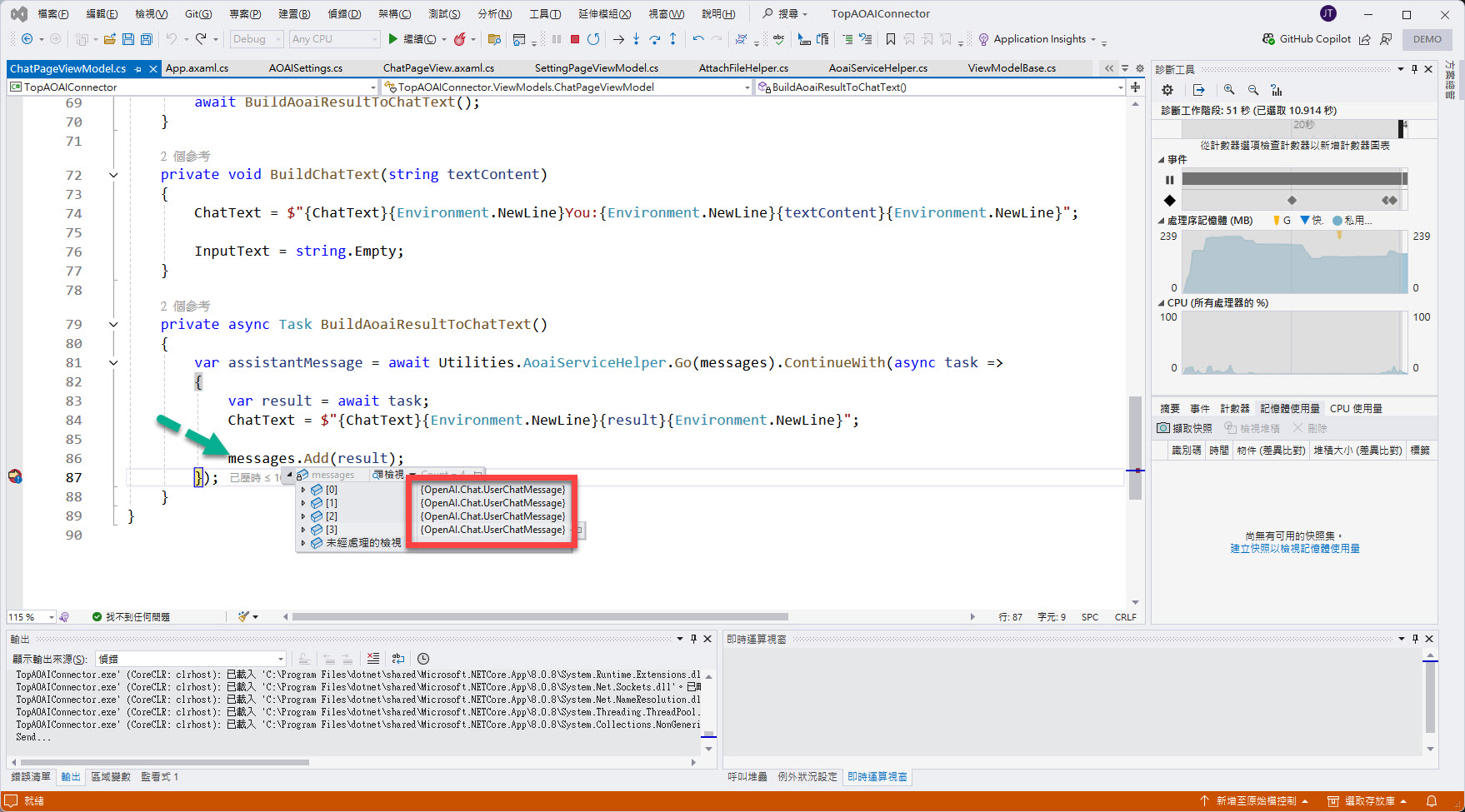1465x812 pixels.
Task: Collapse BuildAoaiResultToChatText on line 79
Action: [x=113, y=325]
